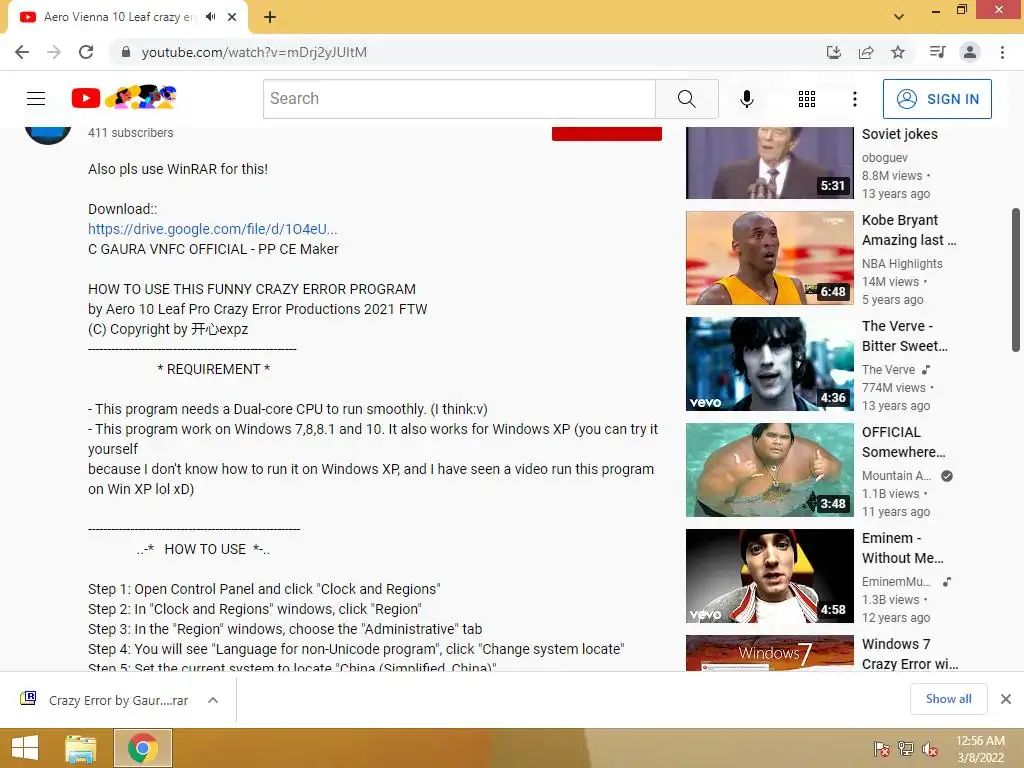Open the downloaded Crazy Error rar file
Viewport: 1024px width, 768px height.
(104, 700)
